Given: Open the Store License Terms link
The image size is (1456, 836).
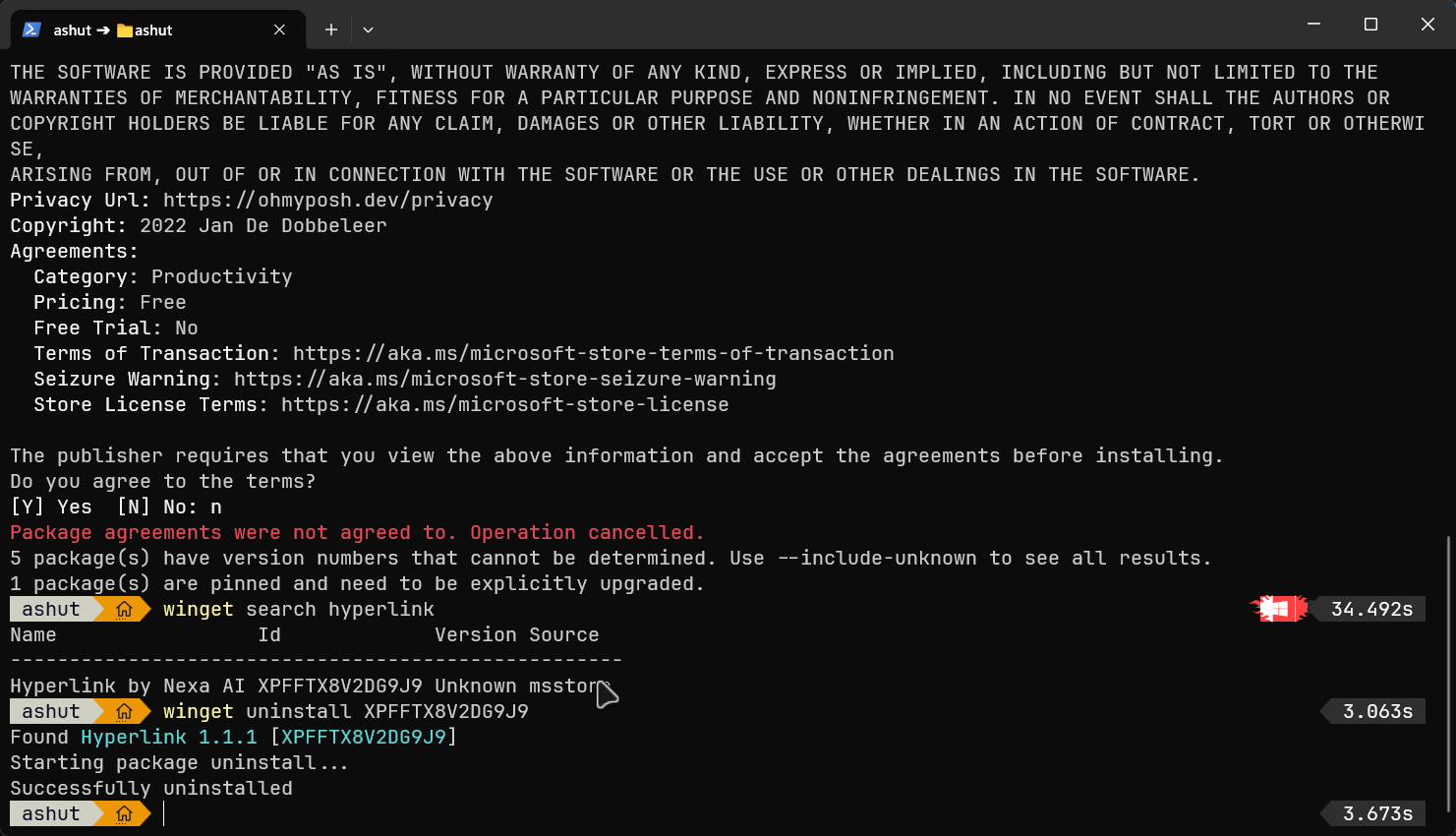Looking at the screenshot, I should tap(504, 405).
